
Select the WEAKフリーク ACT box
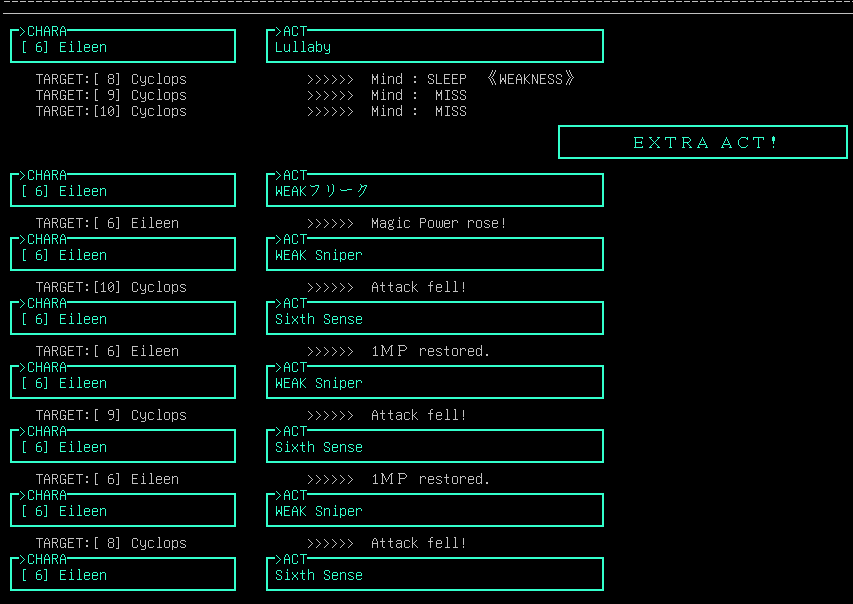(x=435, y=190)
